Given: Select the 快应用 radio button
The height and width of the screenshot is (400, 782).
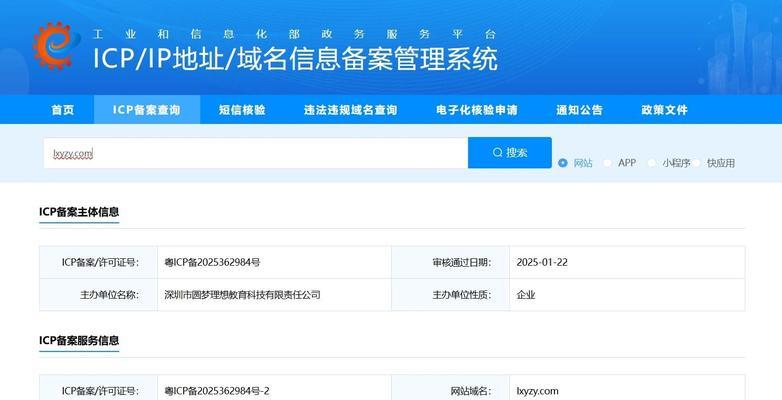Looking at the screenshot, I should point(696,163).
